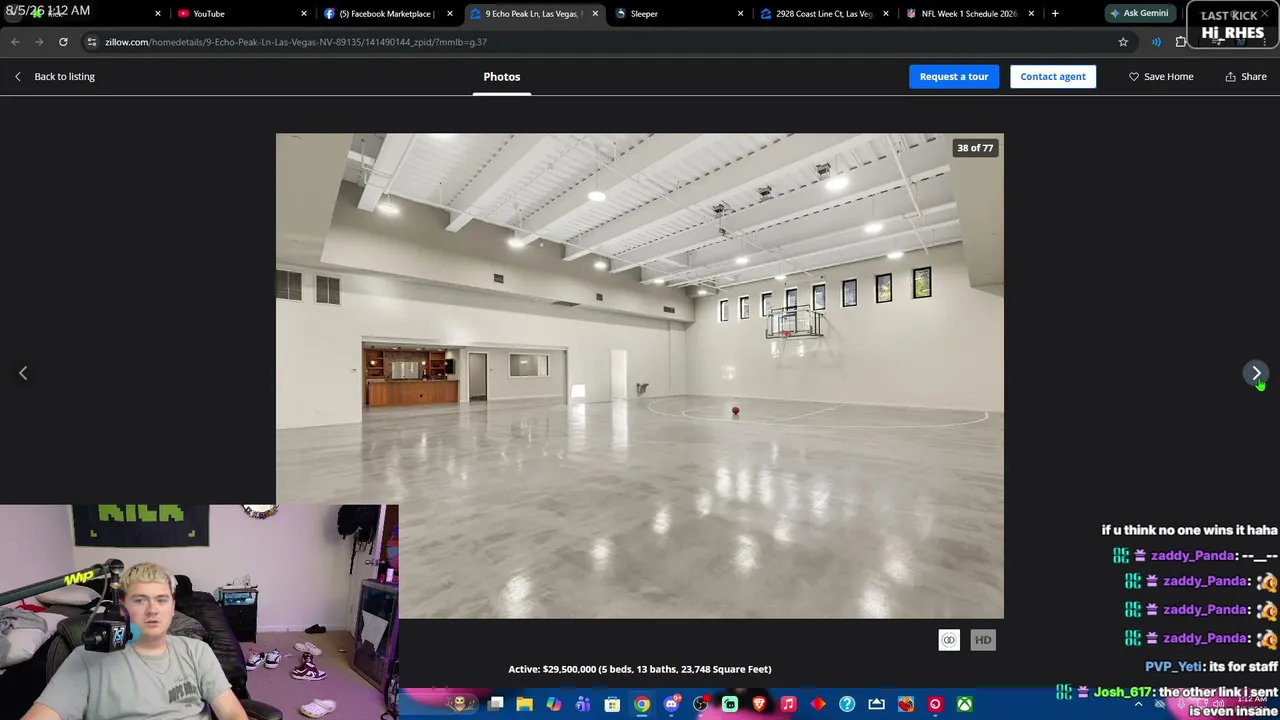Screen dimensions: 1280x720
Task: Save this home with the heart button
Action: 1161,76
